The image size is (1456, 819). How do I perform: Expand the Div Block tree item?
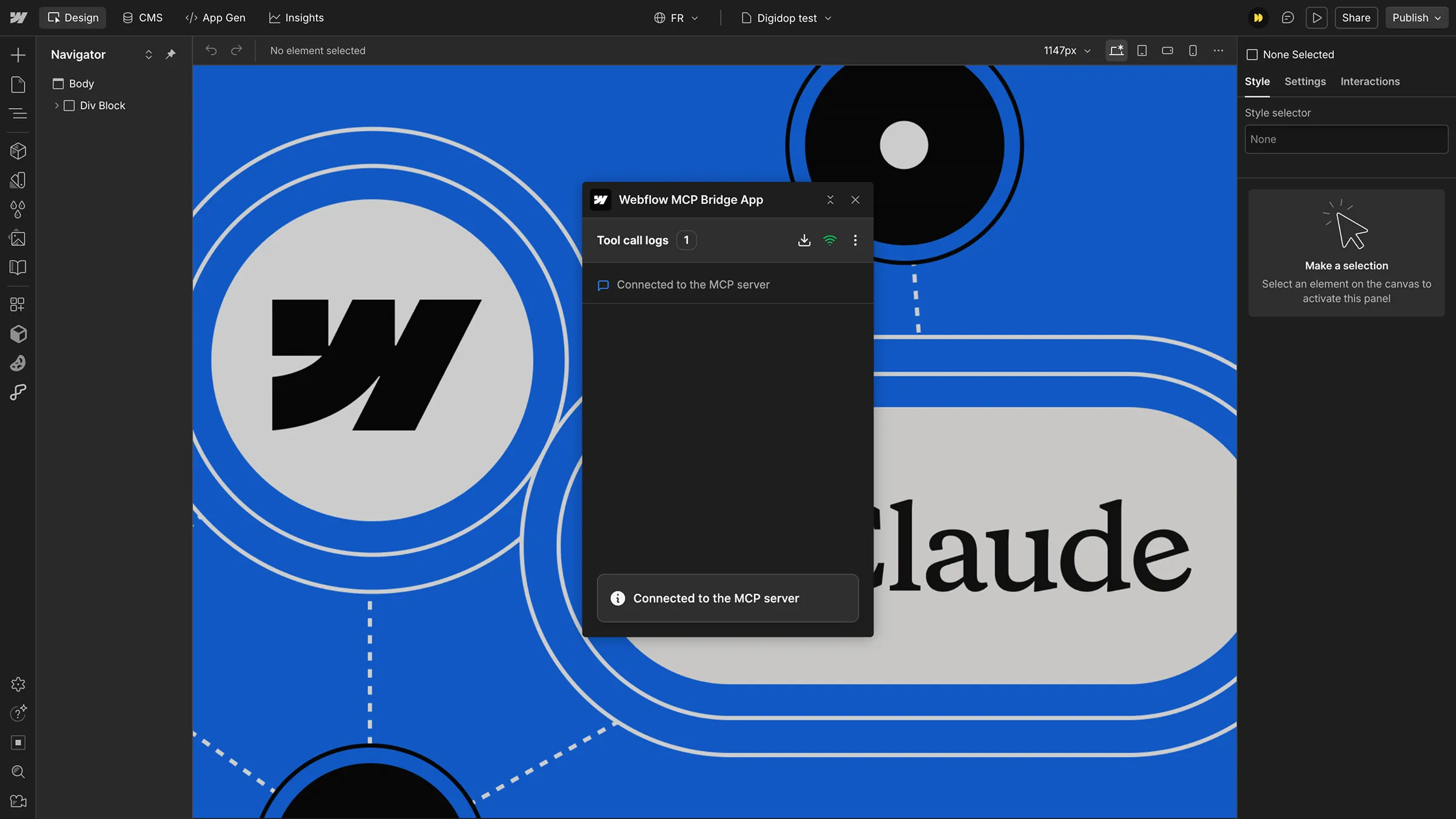tap(56, 106)
